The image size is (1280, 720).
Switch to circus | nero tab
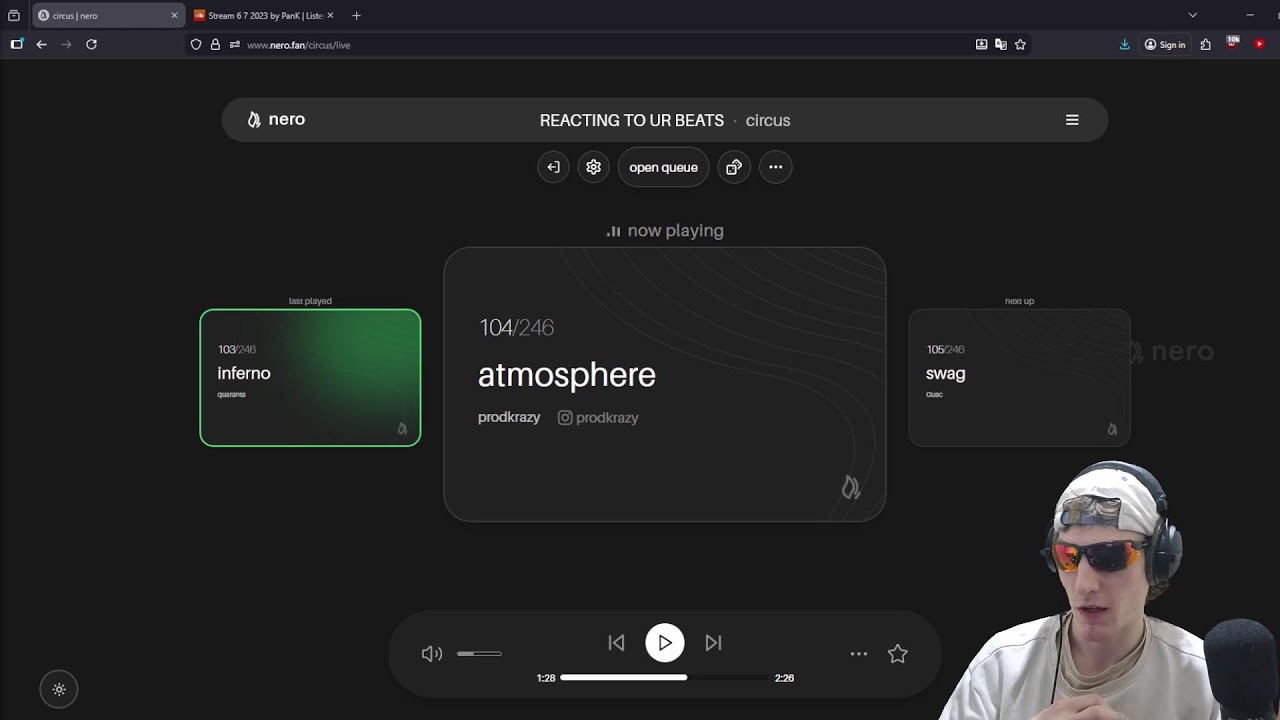(x=108, y=15)
